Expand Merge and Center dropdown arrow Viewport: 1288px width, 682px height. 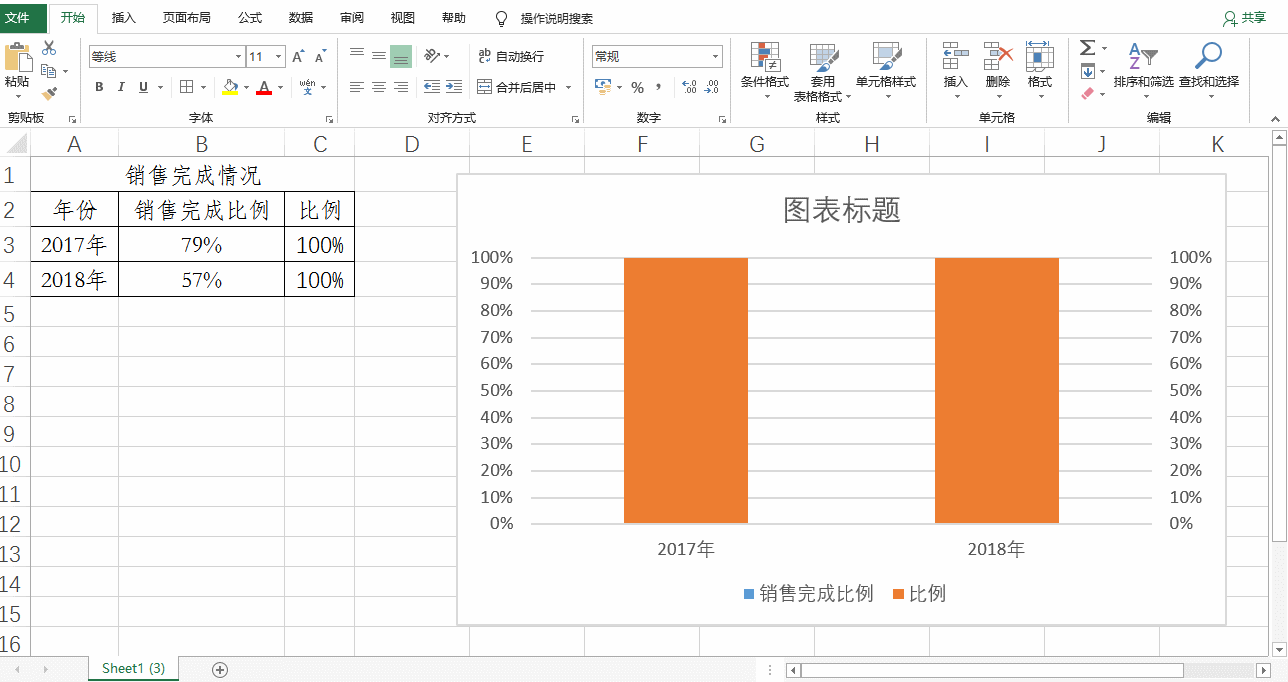tap(569, 87)
